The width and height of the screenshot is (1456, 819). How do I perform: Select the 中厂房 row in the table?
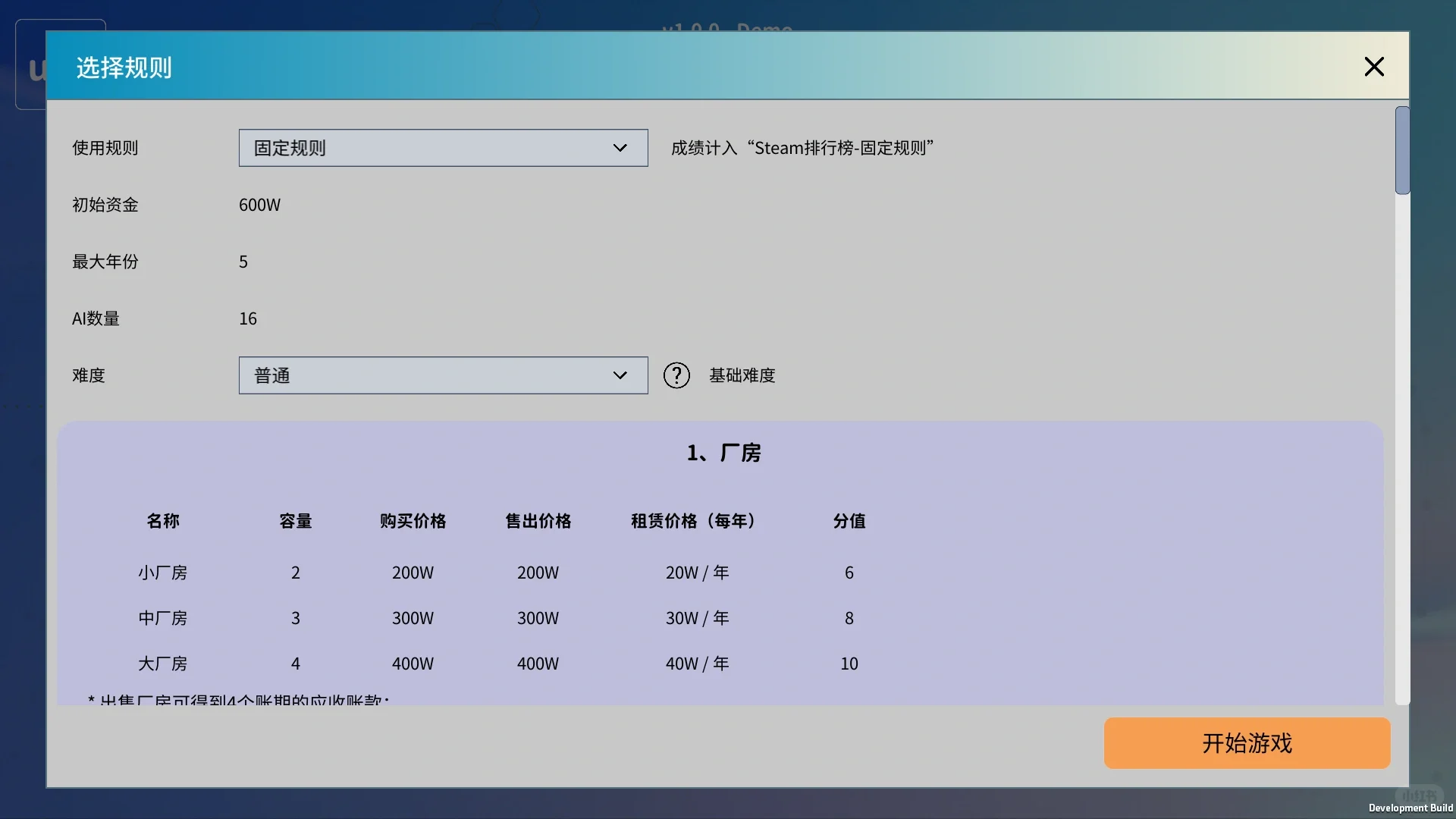pyautogui.click(x=163, y=618)
